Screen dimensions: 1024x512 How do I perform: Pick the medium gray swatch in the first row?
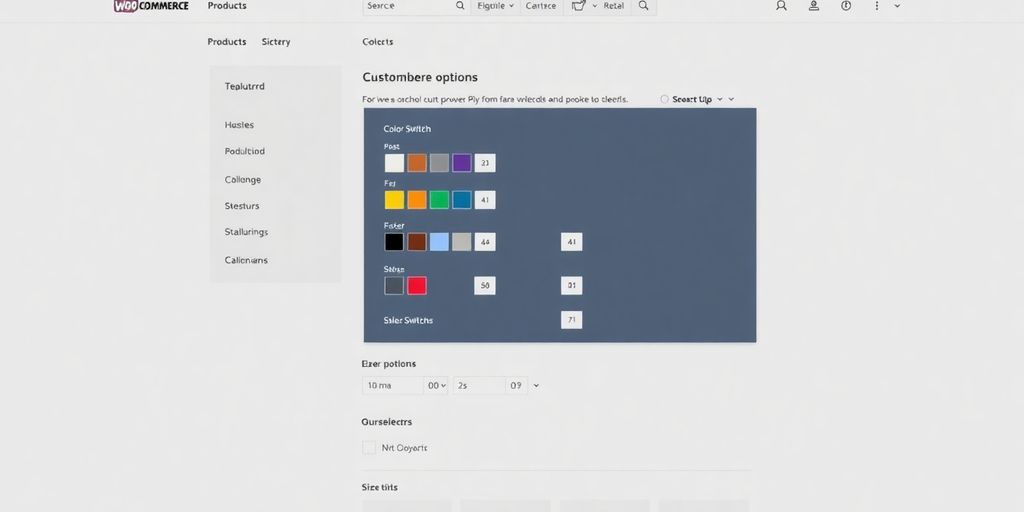pyautogui.click(x=440, y=163)
